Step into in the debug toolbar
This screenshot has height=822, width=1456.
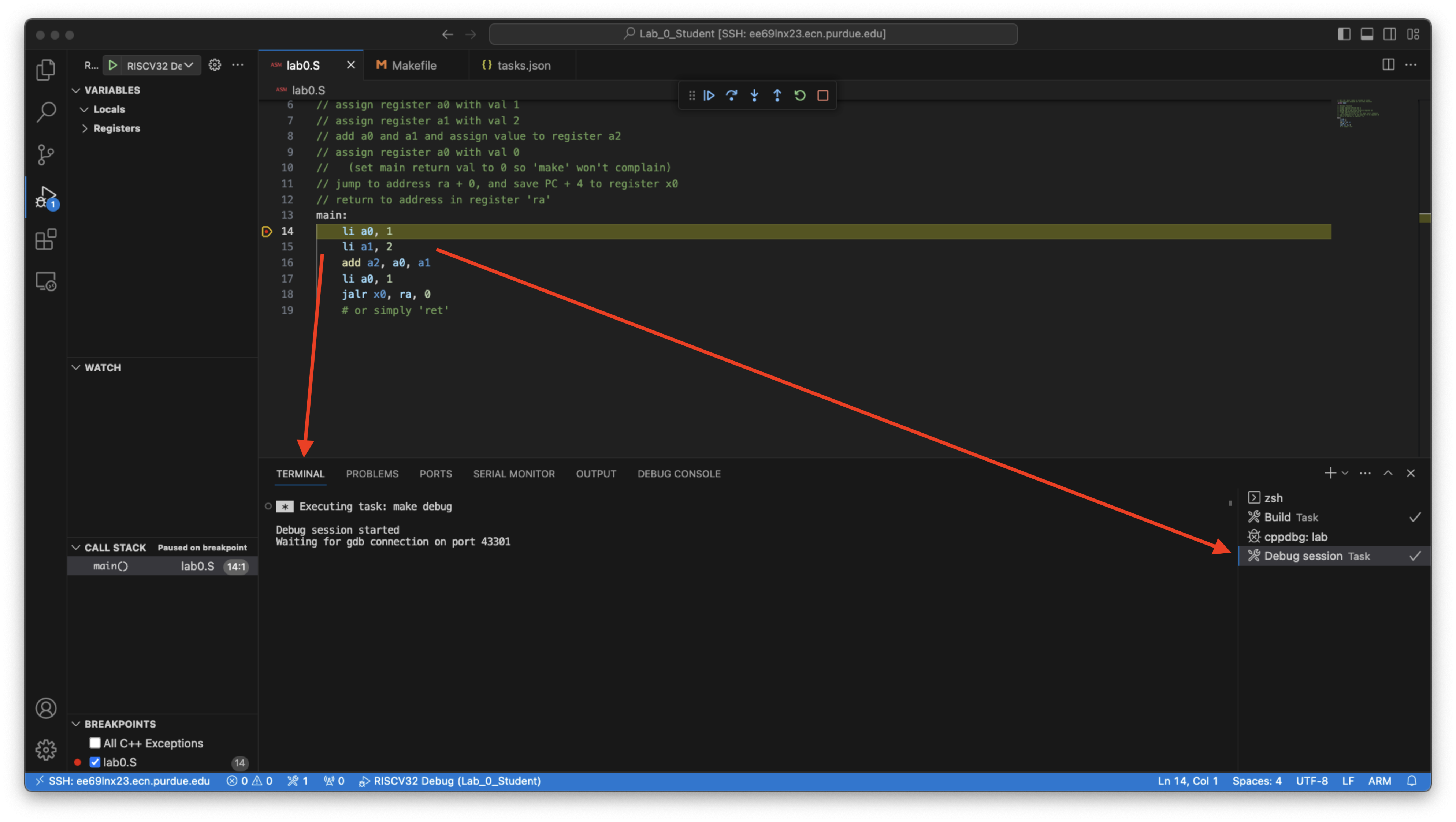coord(754,96)
